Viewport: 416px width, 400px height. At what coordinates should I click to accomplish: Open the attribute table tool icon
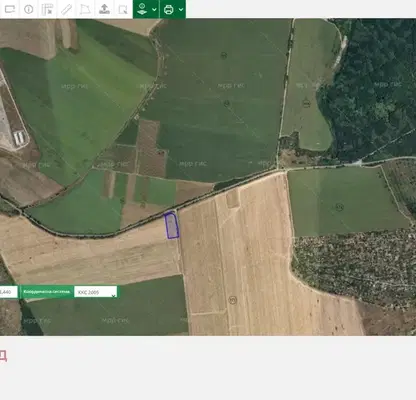coord(47,9)
